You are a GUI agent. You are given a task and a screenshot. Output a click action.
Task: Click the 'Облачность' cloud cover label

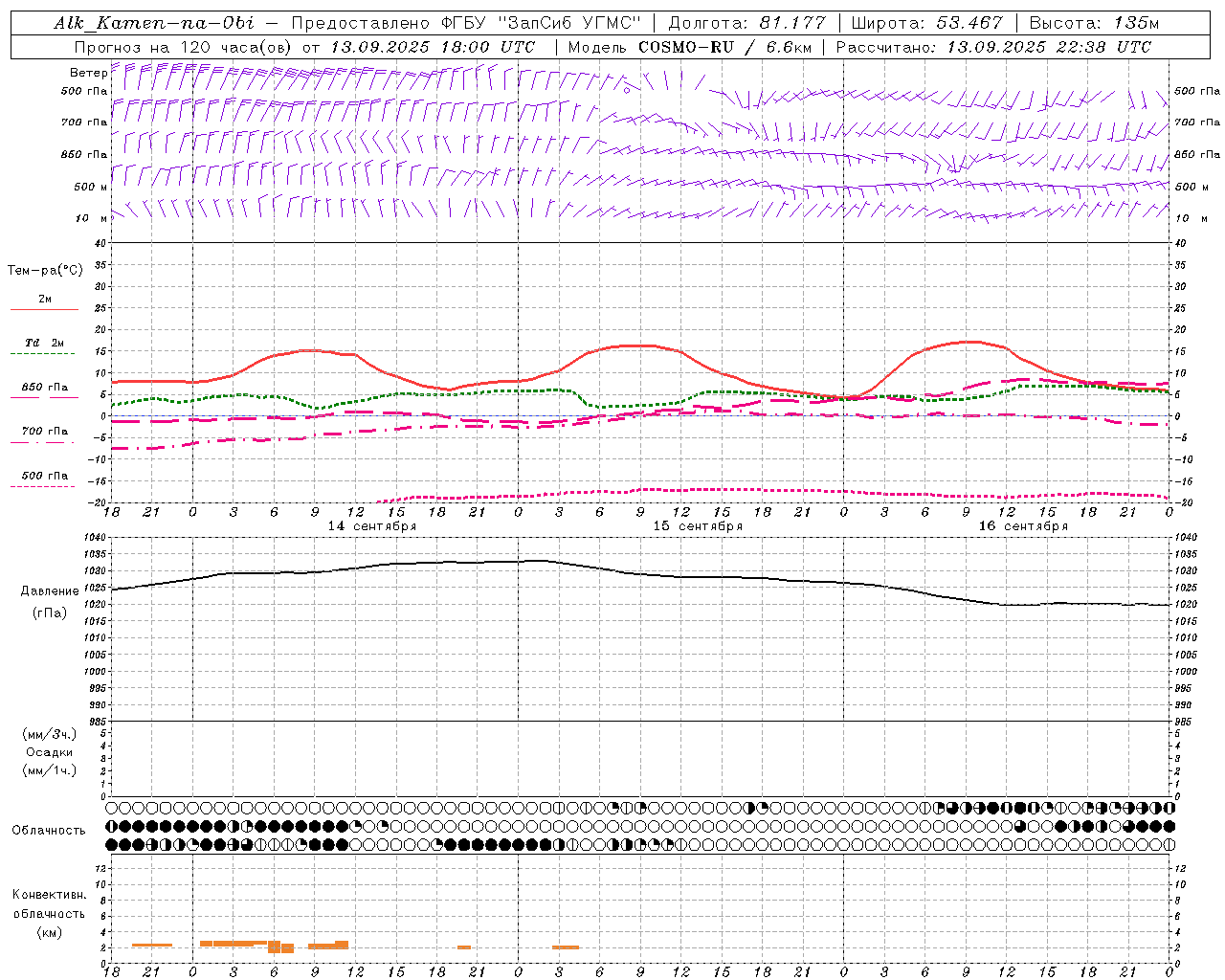[49, 830]
